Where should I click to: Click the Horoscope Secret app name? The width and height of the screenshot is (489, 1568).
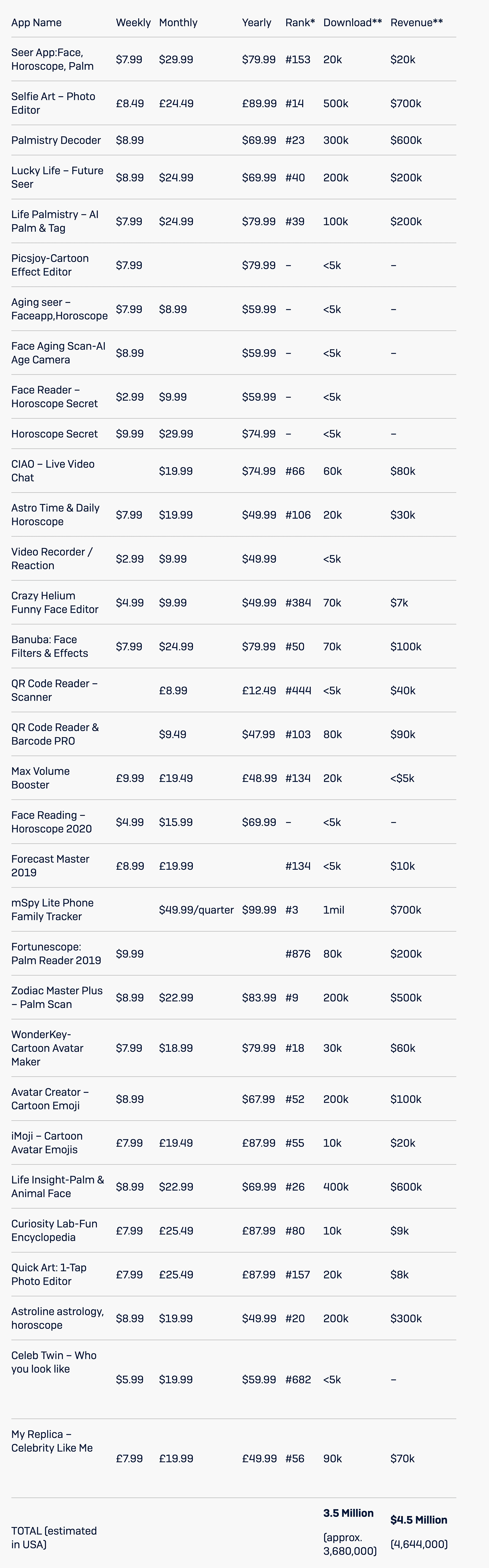click(x=54, y=434)
